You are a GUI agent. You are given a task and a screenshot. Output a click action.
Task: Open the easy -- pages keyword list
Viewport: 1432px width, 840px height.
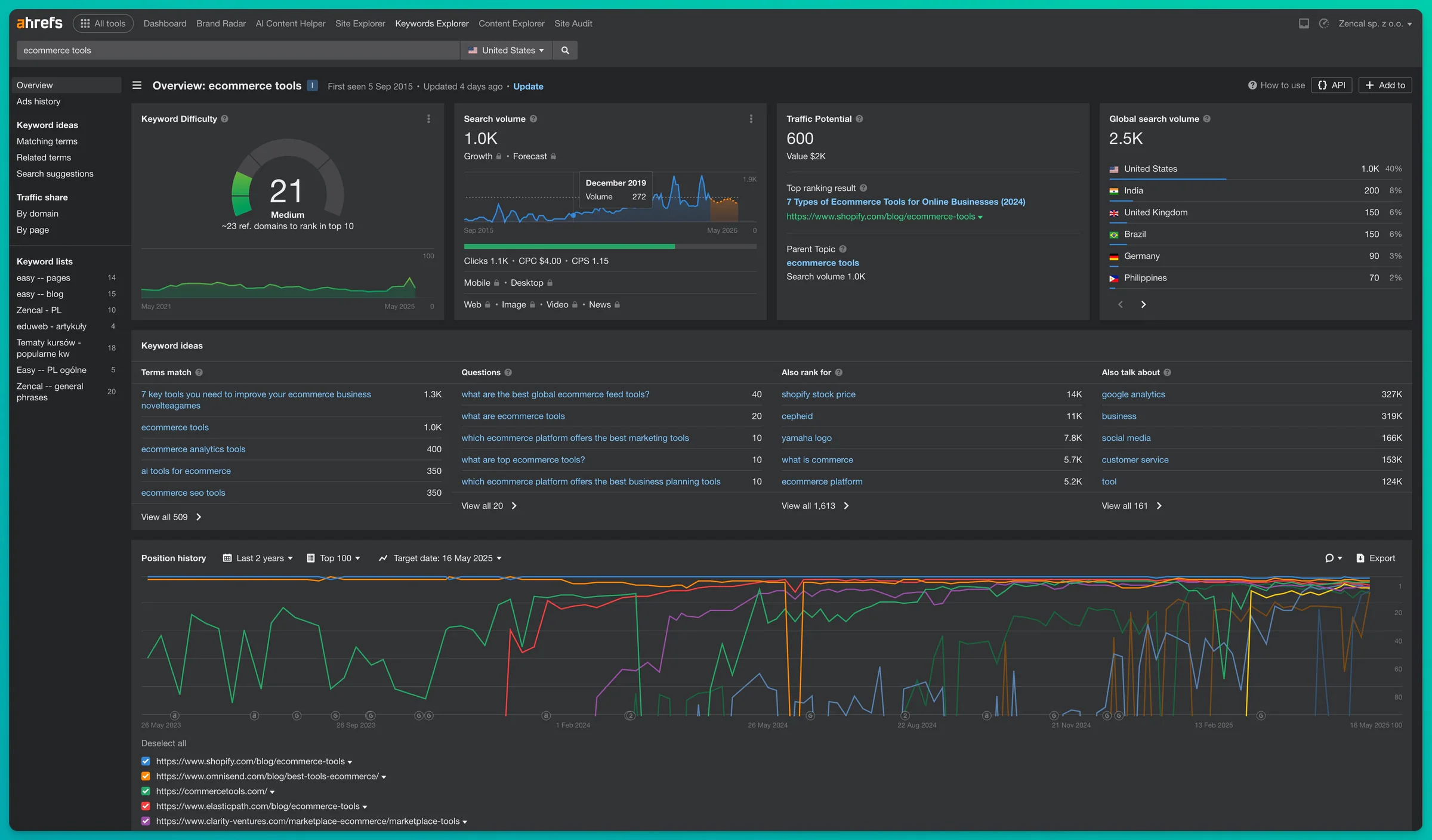pos(43,278)
